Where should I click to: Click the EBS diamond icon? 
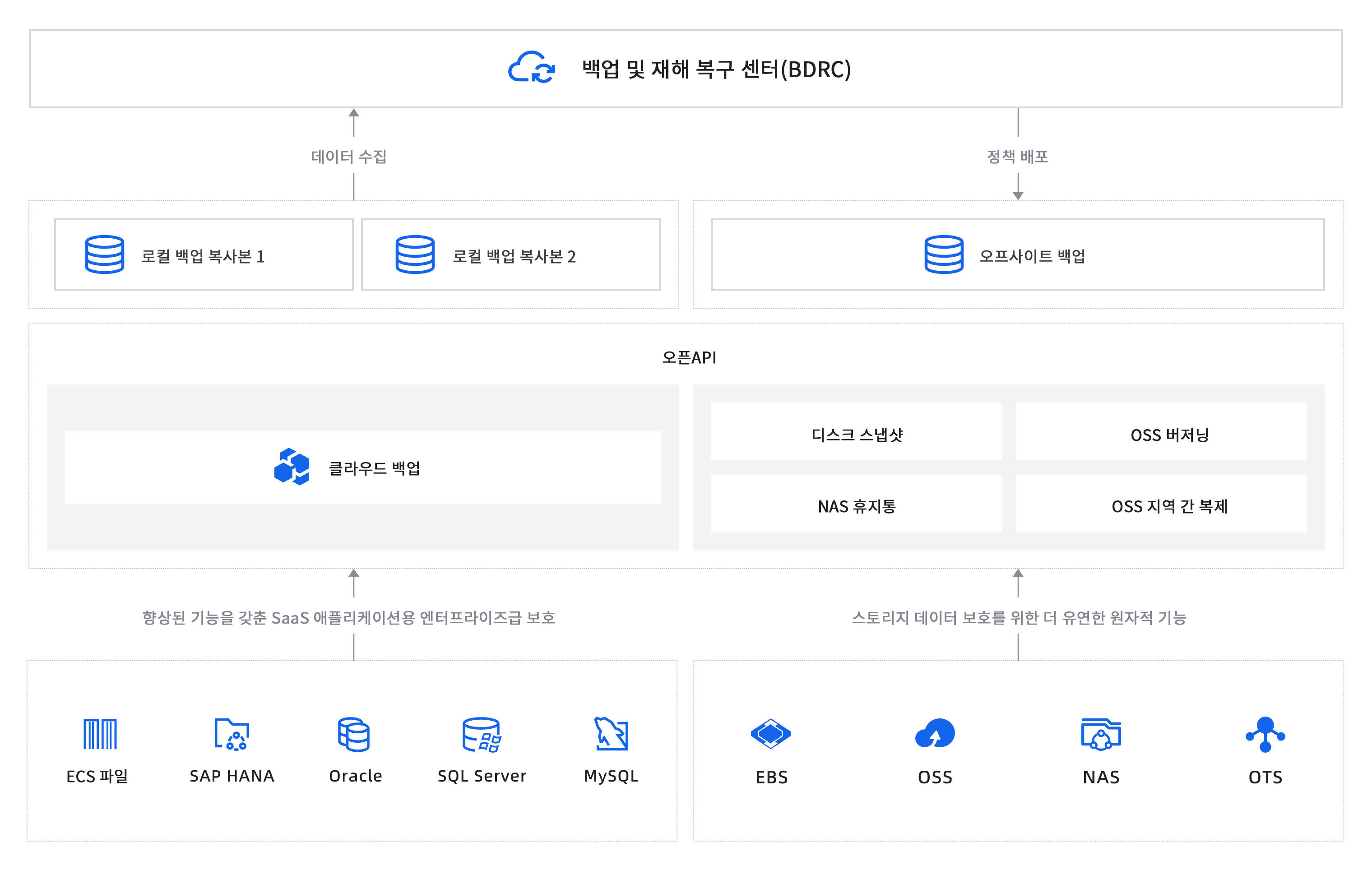click(x=770, y=734)
